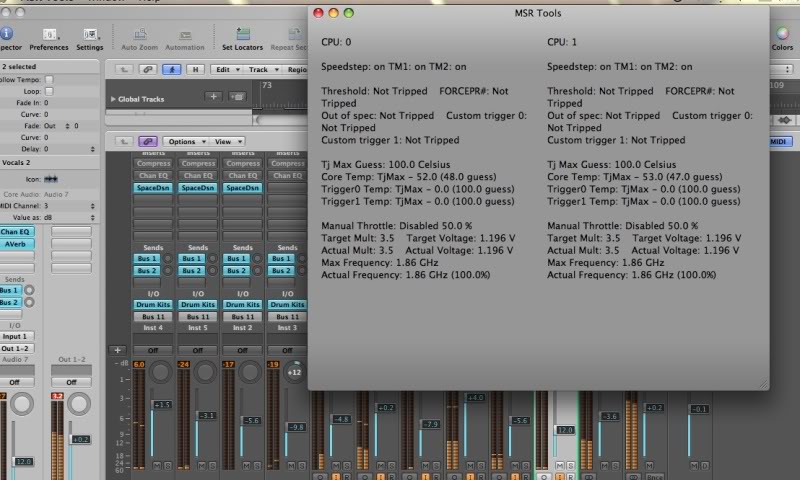This screenshot has width=800, height=480.
Task: Click the add global track plus icon
Action: click(213, 96)
